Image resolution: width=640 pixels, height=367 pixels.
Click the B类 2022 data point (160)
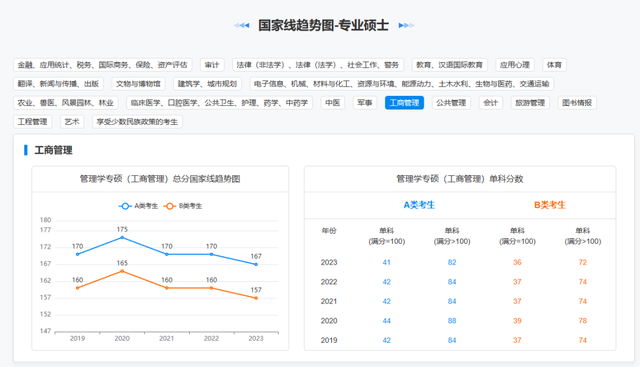[211, 288]
